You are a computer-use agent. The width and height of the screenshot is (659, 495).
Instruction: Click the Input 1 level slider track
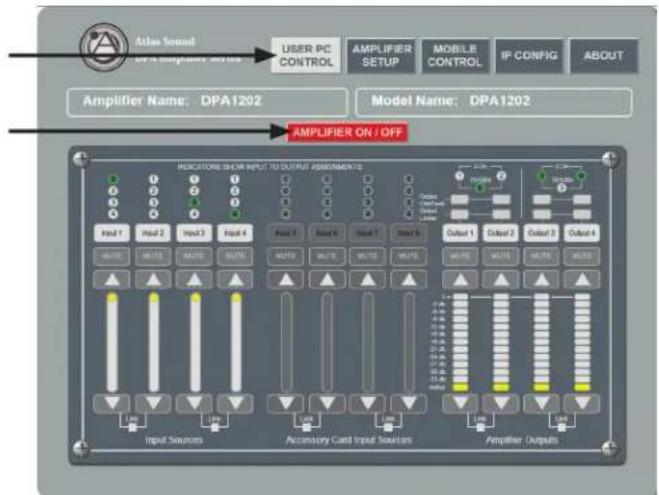(112, 342)
